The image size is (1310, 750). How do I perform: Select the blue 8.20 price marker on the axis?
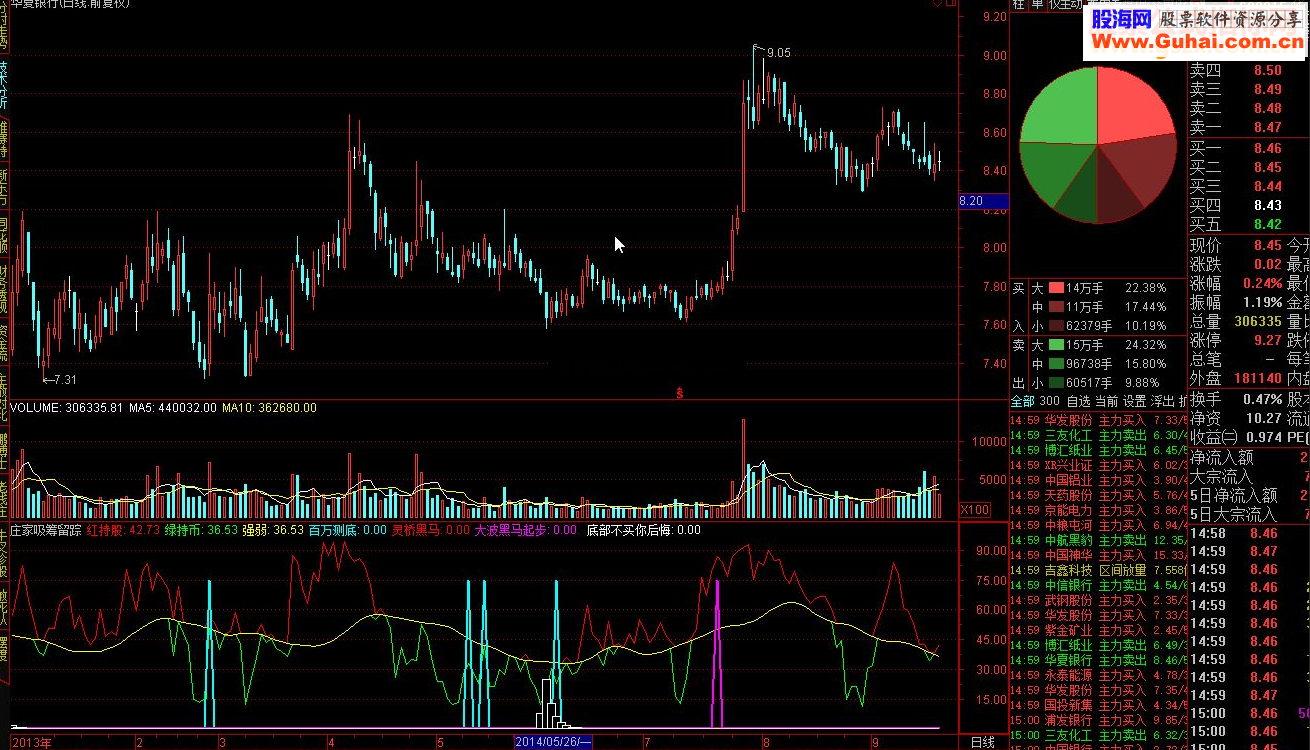(982, 201)
